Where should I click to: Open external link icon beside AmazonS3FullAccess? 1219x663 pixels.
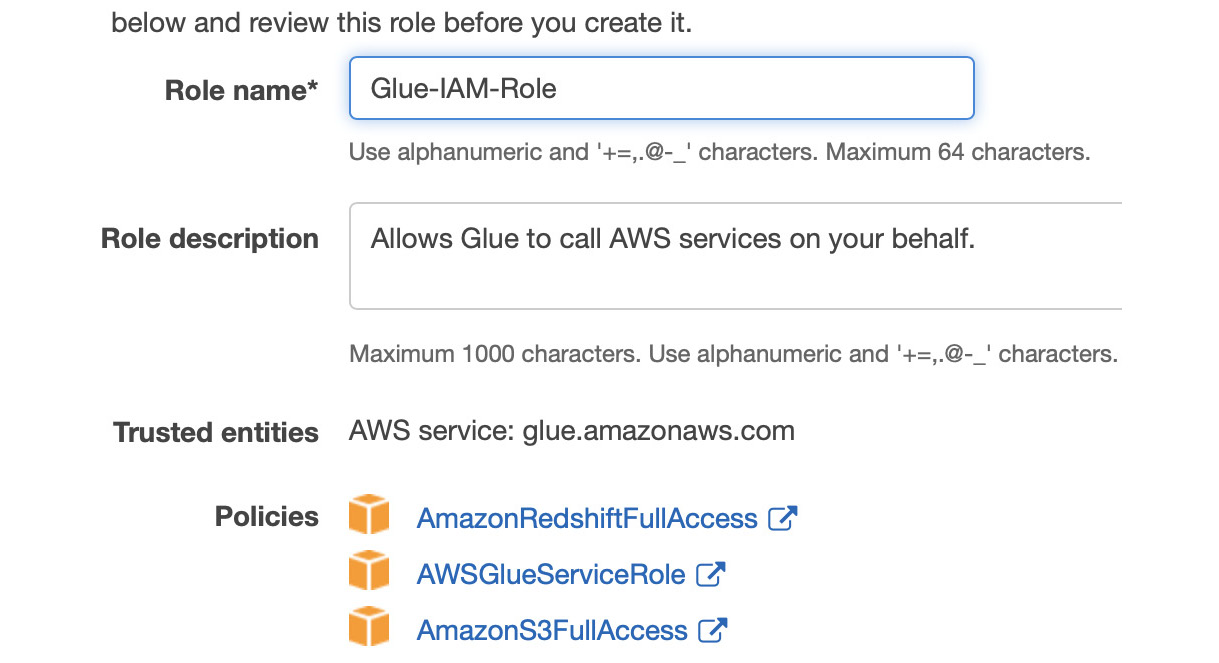713,630
